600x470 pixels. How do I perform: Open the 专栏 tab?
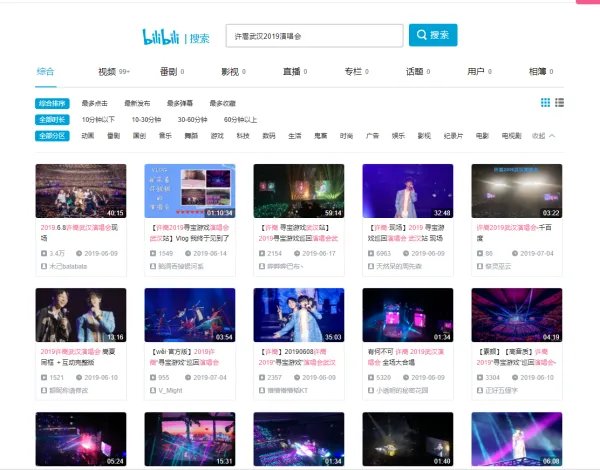(357, 72)
